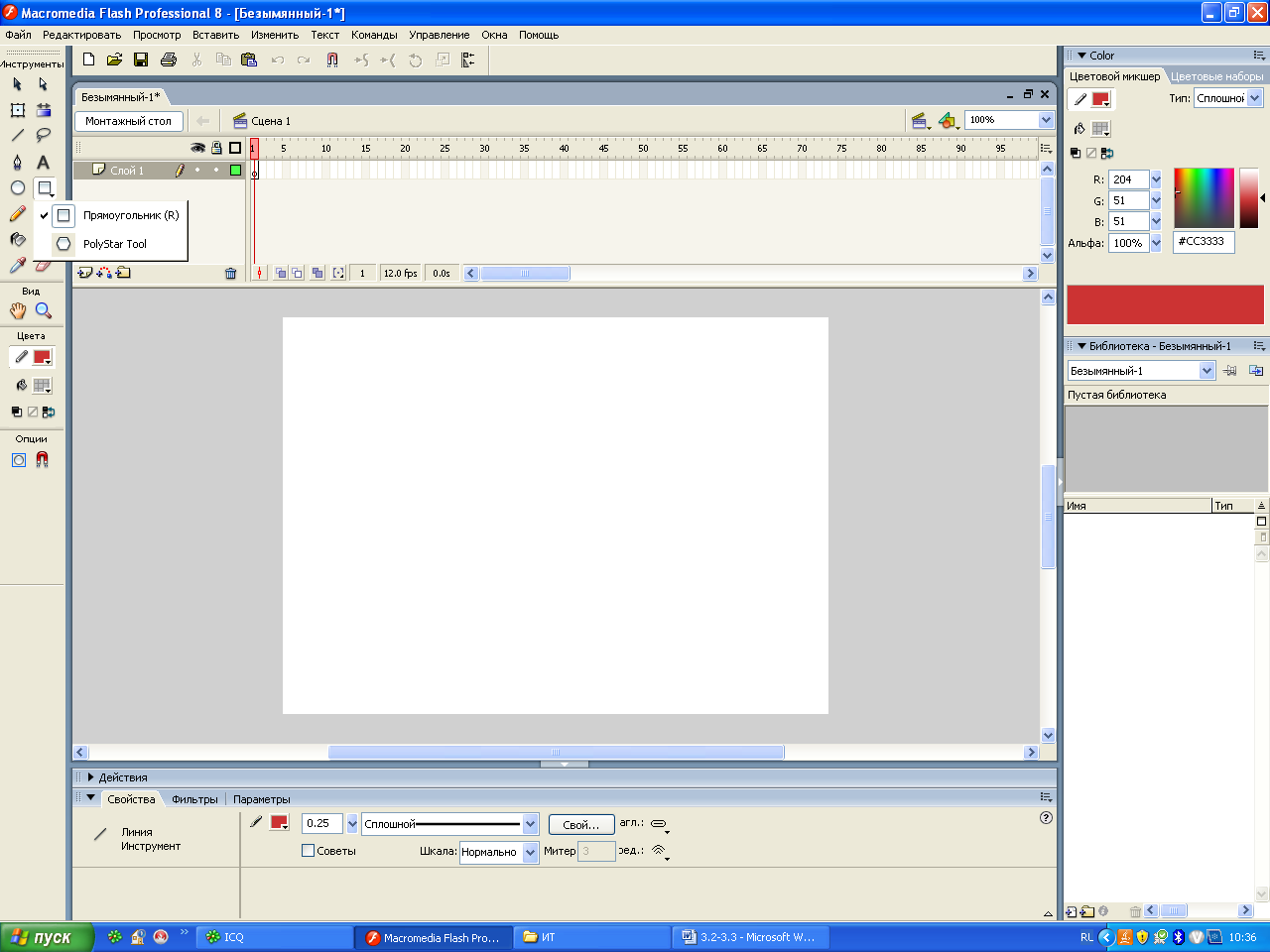
Task: Open the Команды menu
Action: [x=374, y=35]
